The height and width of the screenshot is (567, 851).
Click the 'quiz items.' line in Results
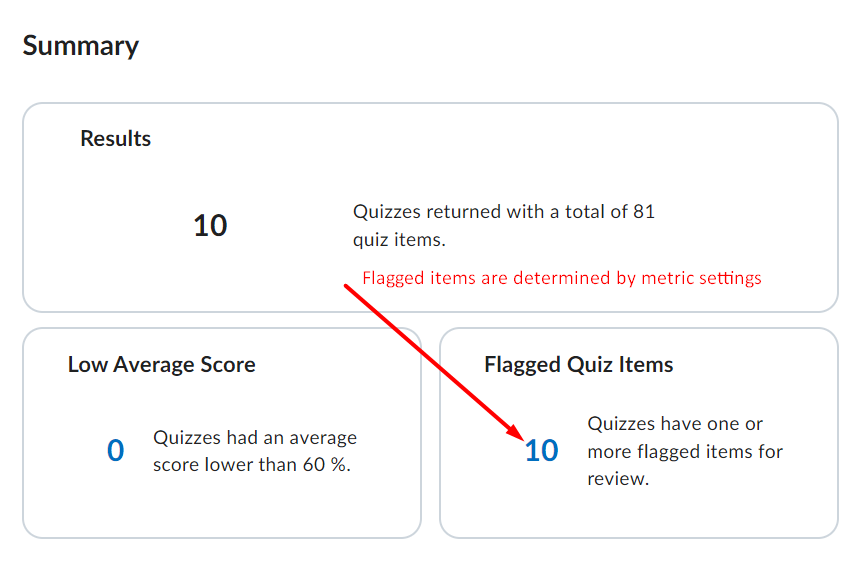[x=399, y=240]
